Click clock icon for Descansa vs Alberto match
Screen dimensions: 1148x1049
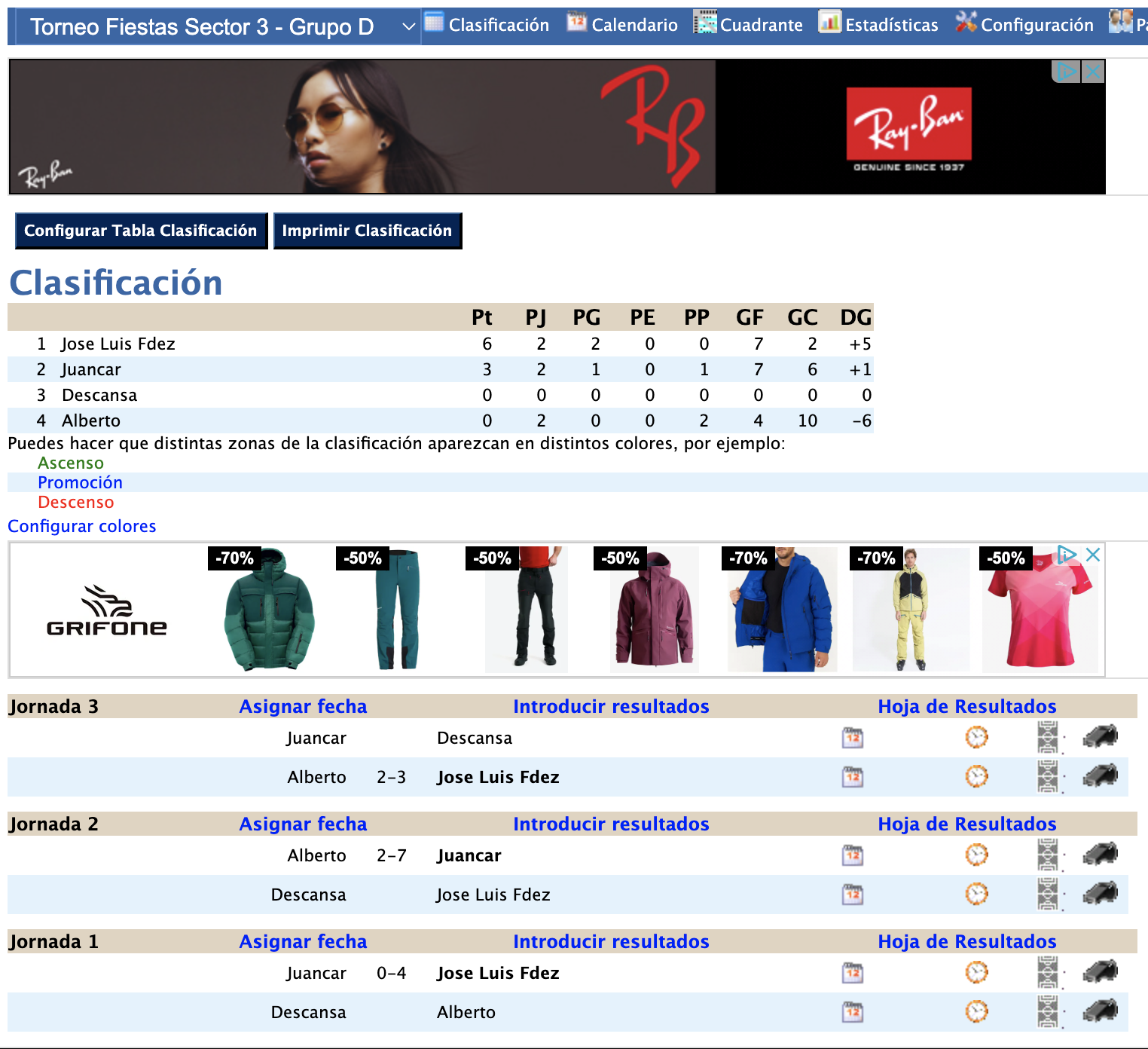coord(976,1011)
